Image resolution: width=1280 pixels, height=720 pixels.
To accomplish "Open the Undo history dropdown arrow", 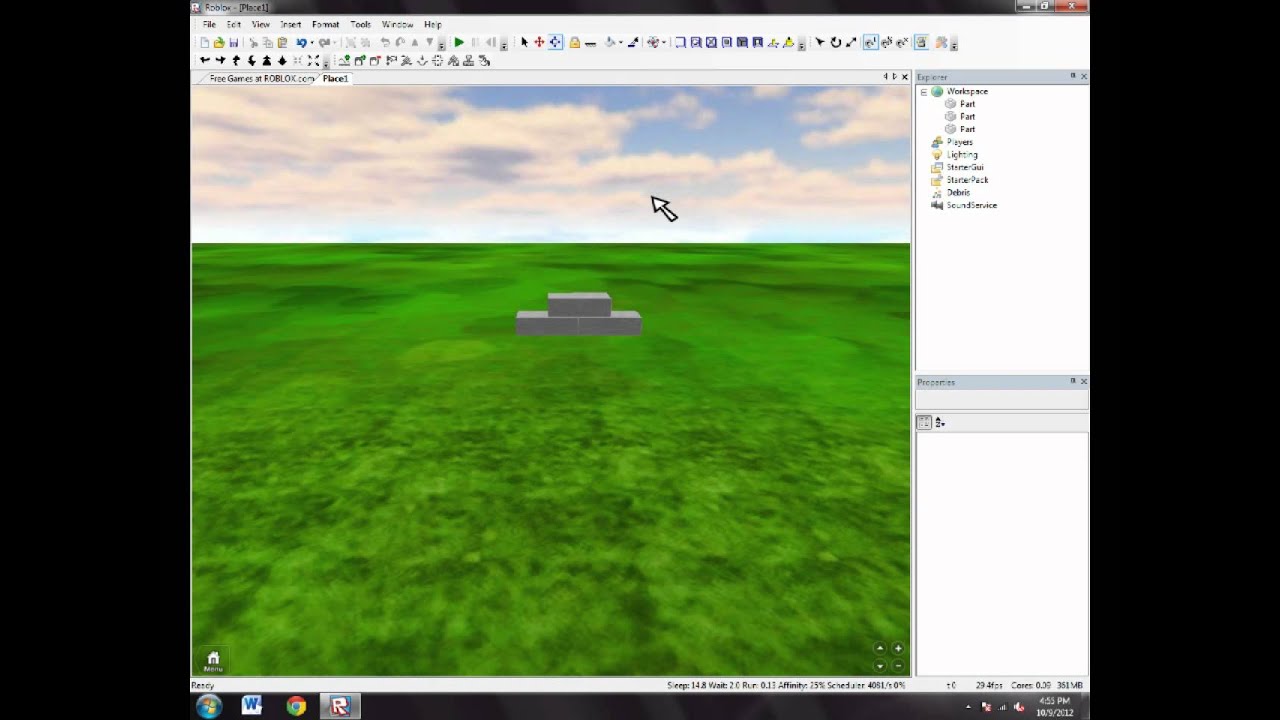I will click(x=312, y=43).
